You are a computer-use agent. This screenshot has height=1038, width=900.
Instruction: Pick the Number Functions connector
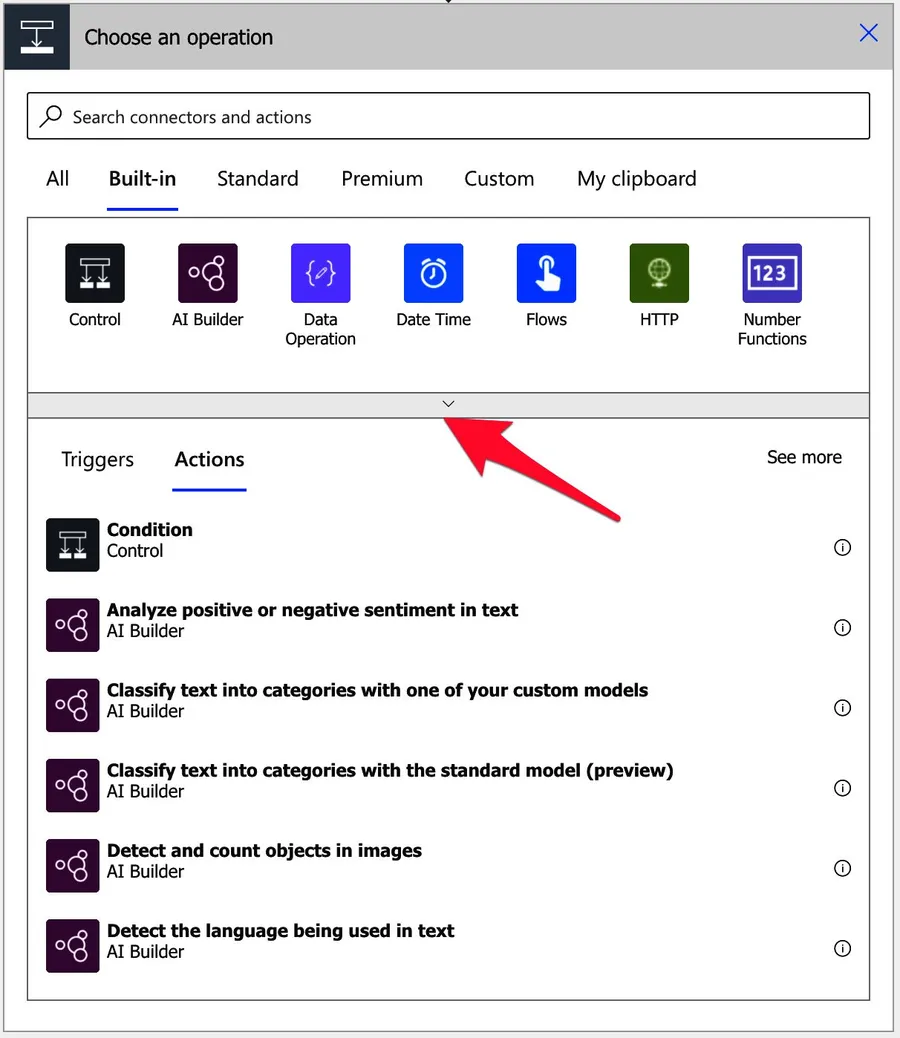coord(772,273)
